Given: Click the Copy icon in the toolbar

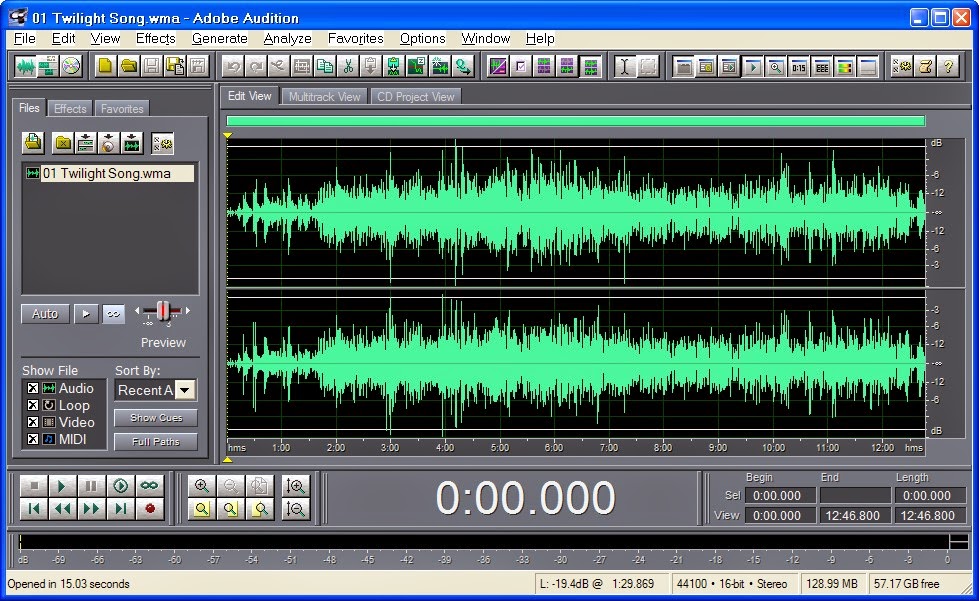Looking at the screenshot, I should coord(325,66).
